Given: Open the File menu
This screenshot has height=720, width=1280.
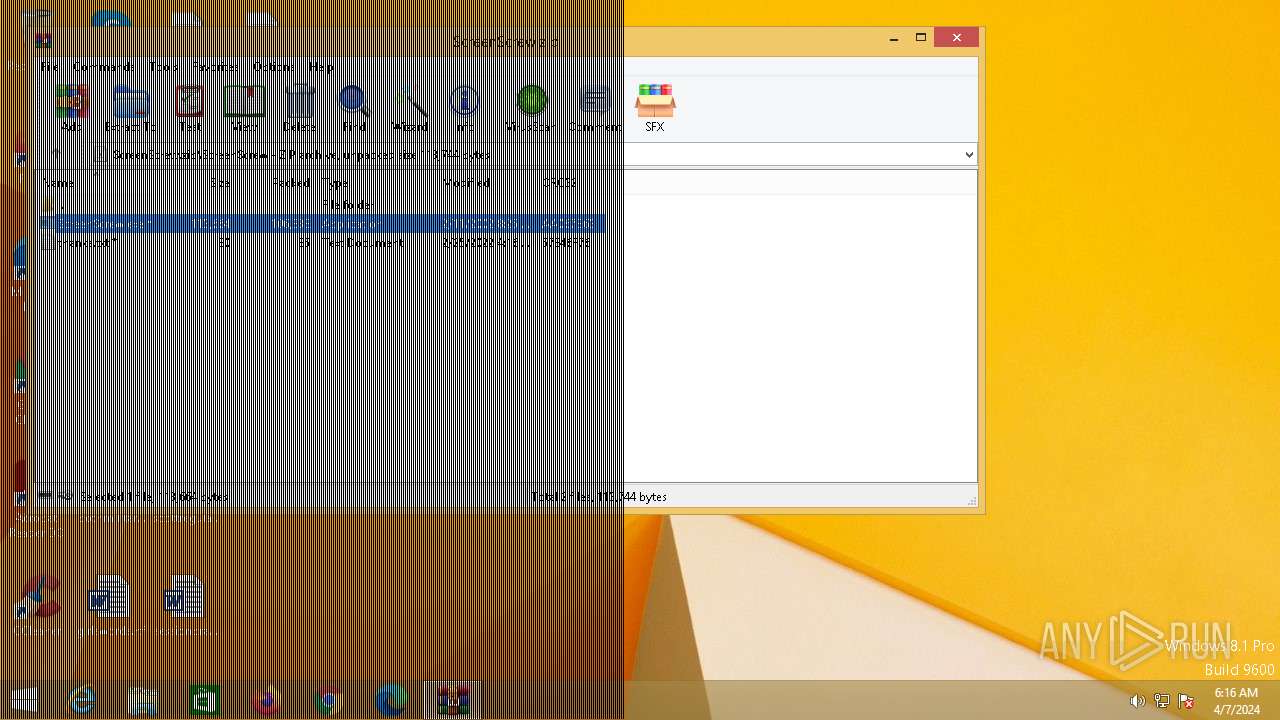Looking at the screenshot, I should tap(50, 67).
